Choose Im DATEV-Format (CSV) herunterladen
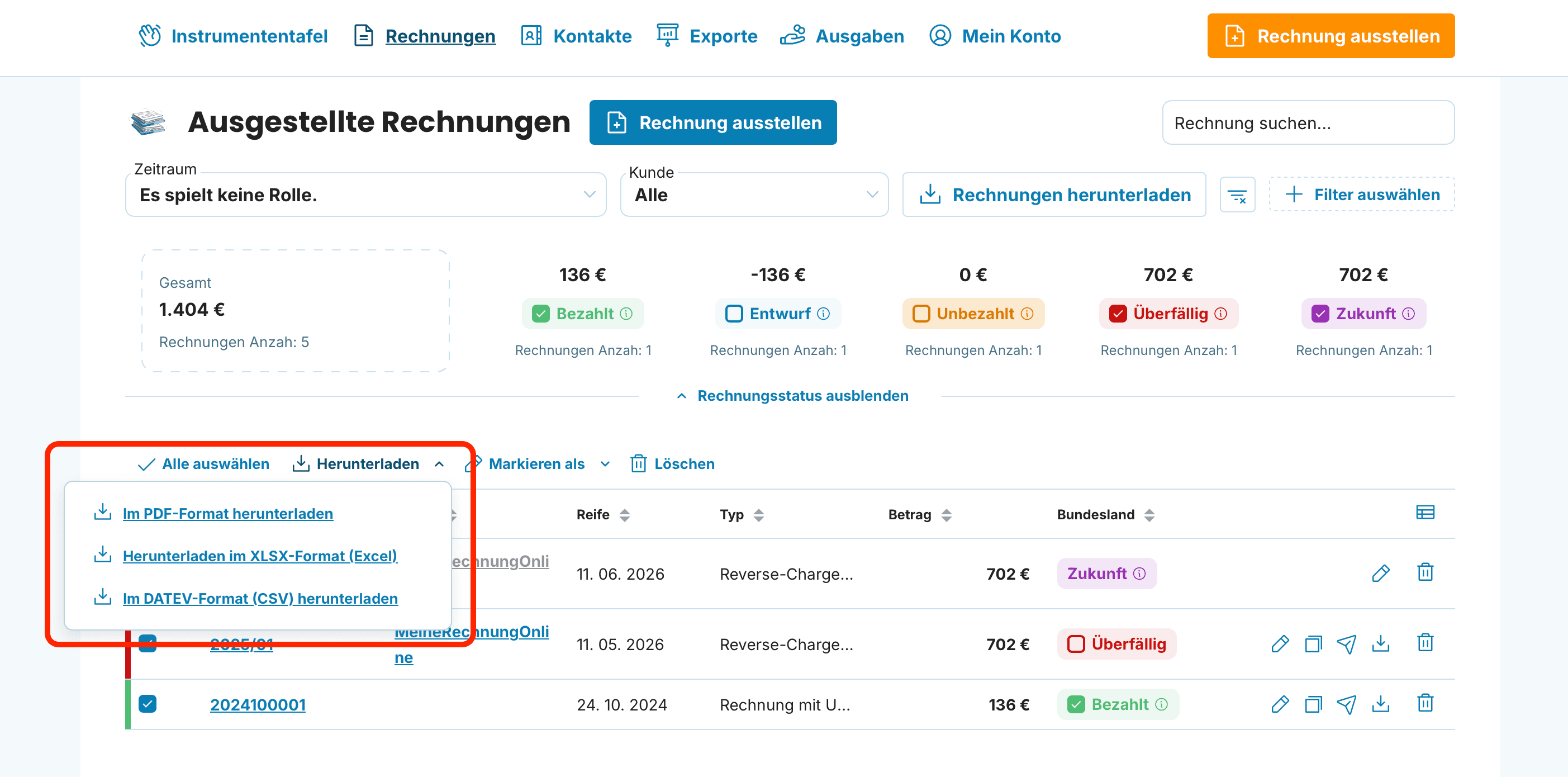The height and width of the screenshot is (777, 1568). (x=260, y=599)
